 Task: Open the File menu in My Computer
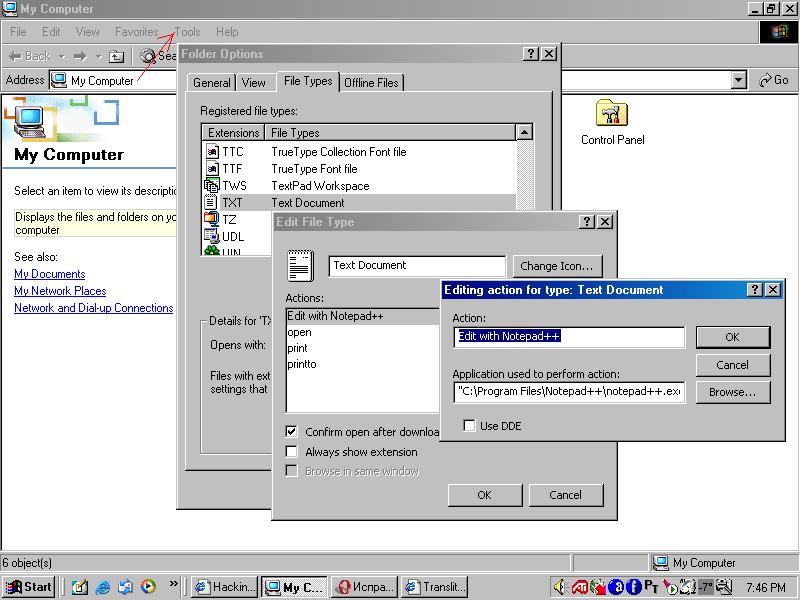(18, 32)
